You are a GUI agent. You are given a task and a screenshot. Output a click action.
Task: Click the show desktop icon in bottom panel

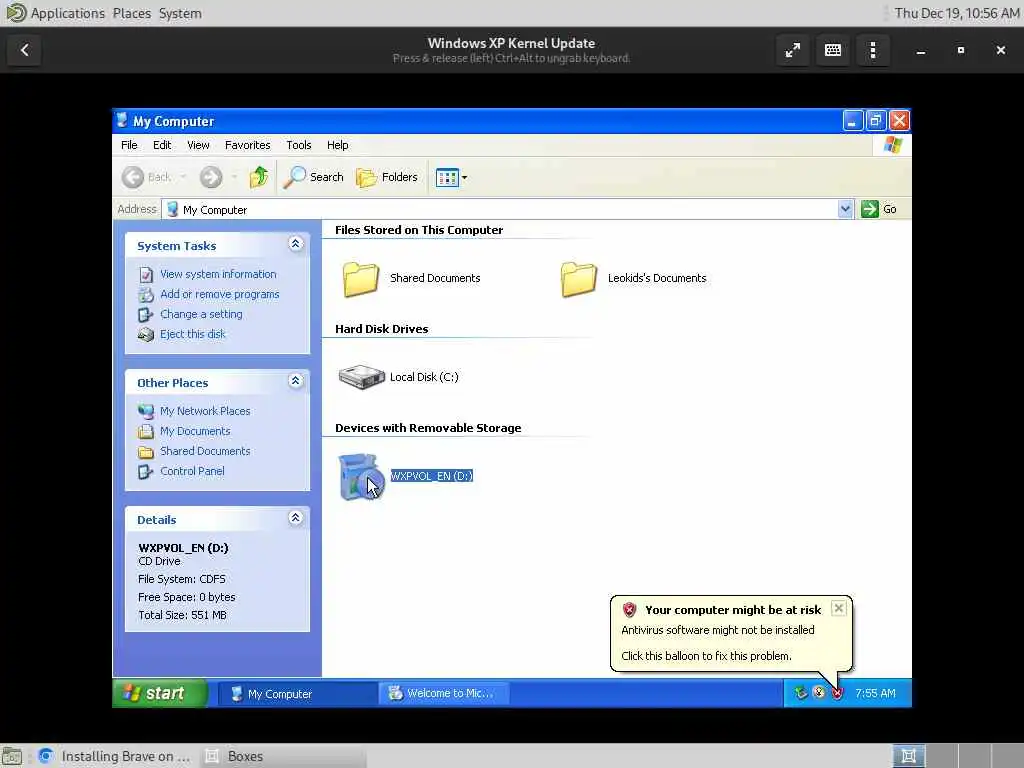pyautogui.click(x=12, y=756)
